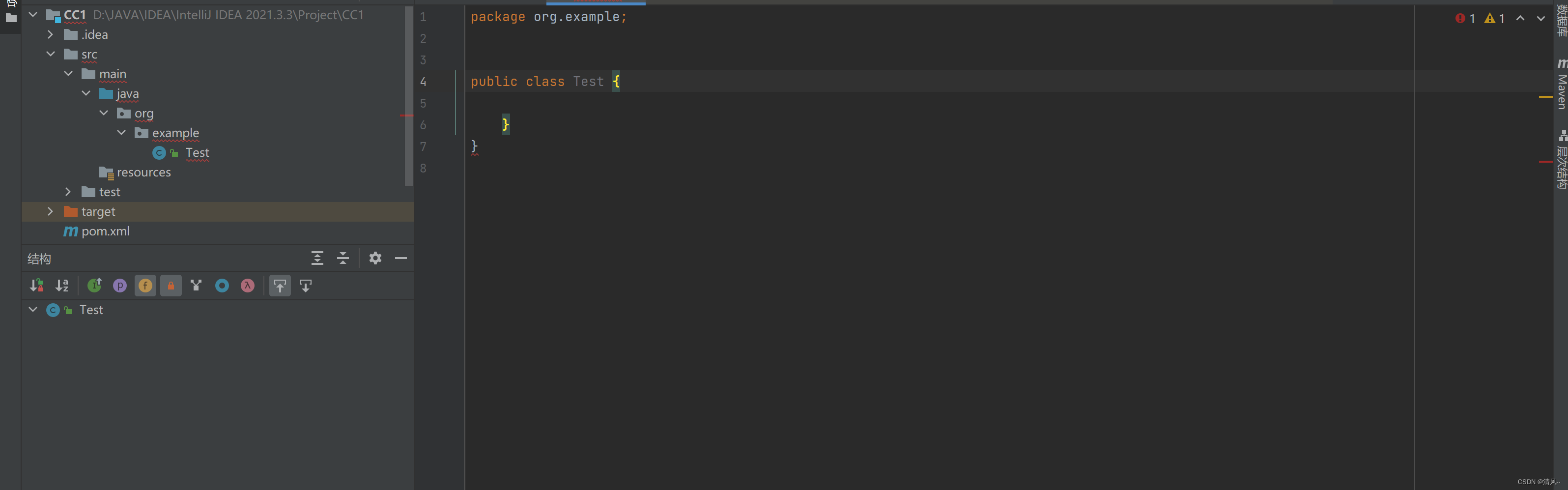The image size is (1568, 490).
Task: Toggle show lambdas pink lambda icon
Action: pos(248,286)
